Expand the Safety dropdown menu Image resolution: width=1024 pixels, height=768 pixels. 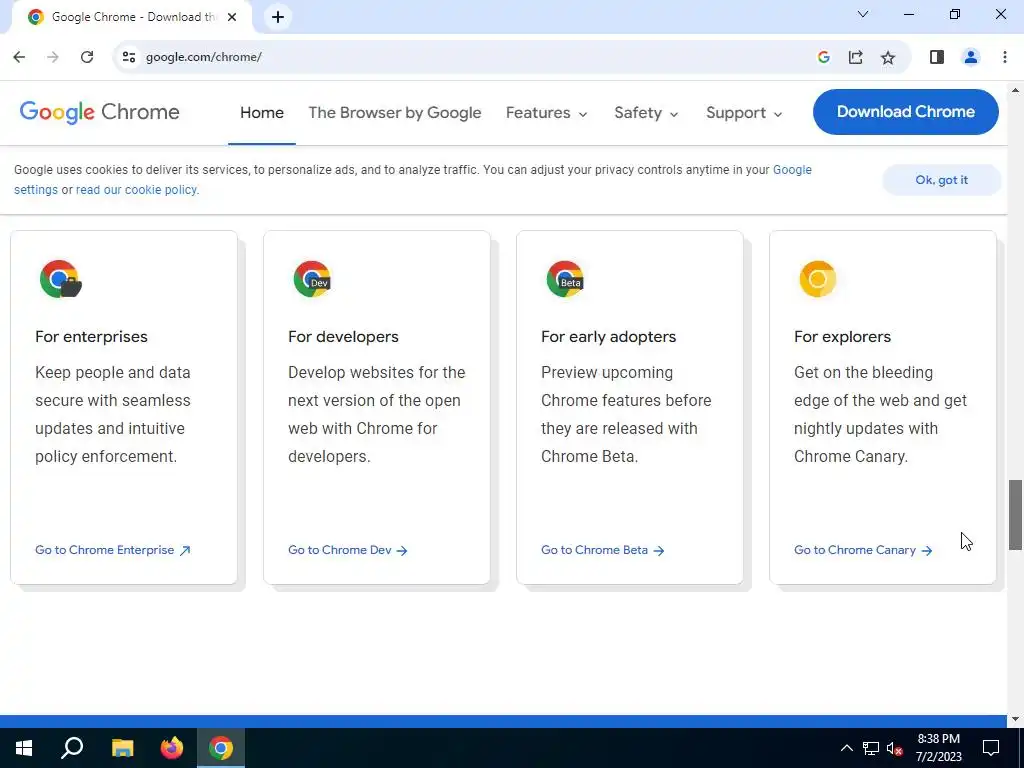pyautogui.click(x=646, y=113)
